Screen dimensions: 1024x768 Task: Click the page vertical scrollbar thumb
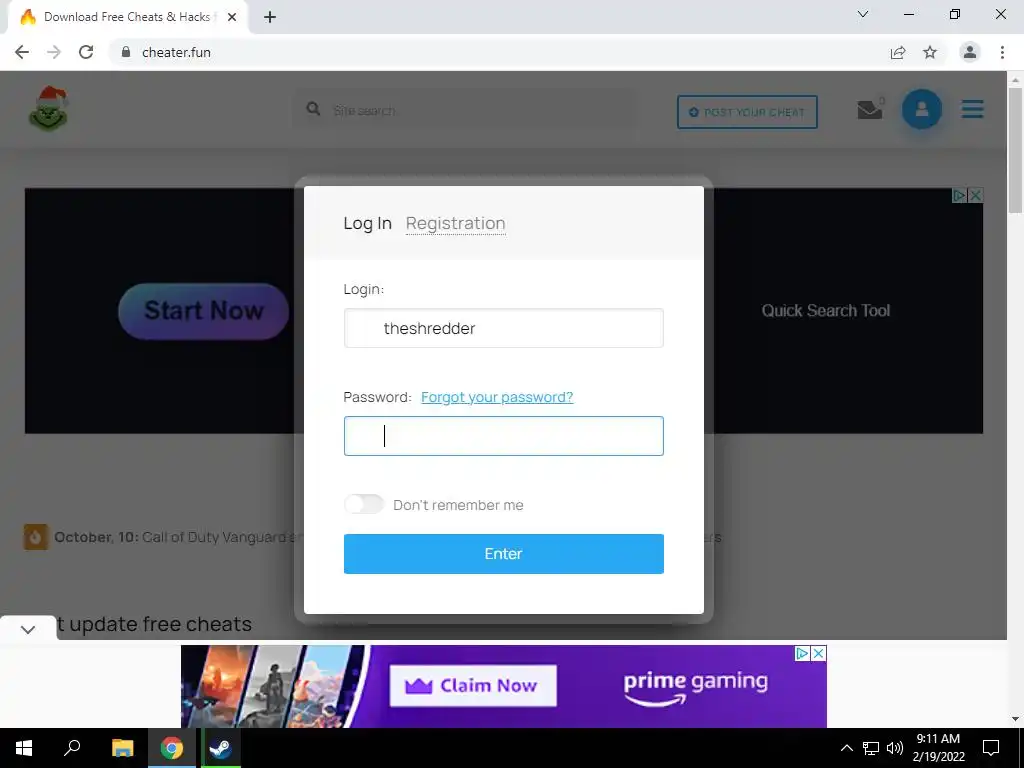pos(1015,150)
